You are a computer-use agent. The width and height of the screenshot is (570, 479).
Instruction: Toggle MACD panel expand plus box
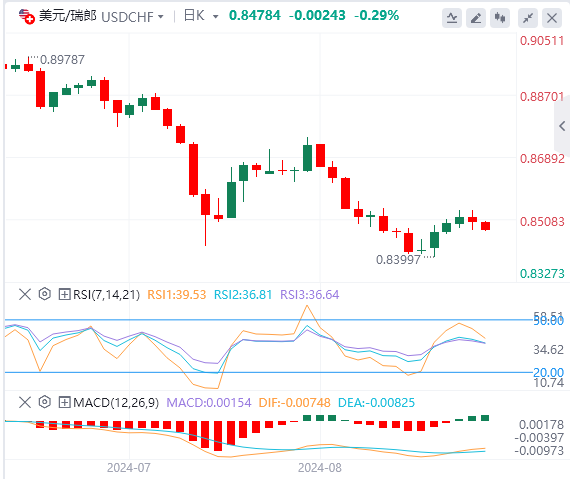coord(64,402)
